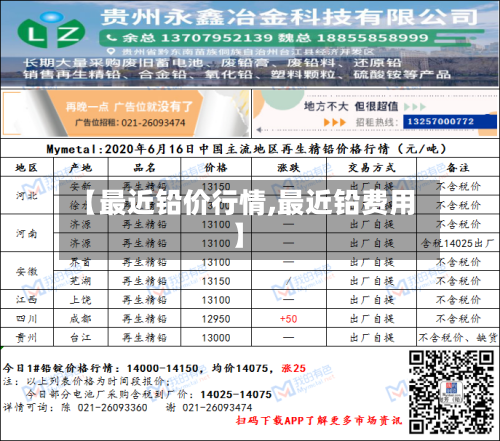The image size is (500, 441).
Task: Click price 13000 in 台江 row
Action: (x=216, y=338)
